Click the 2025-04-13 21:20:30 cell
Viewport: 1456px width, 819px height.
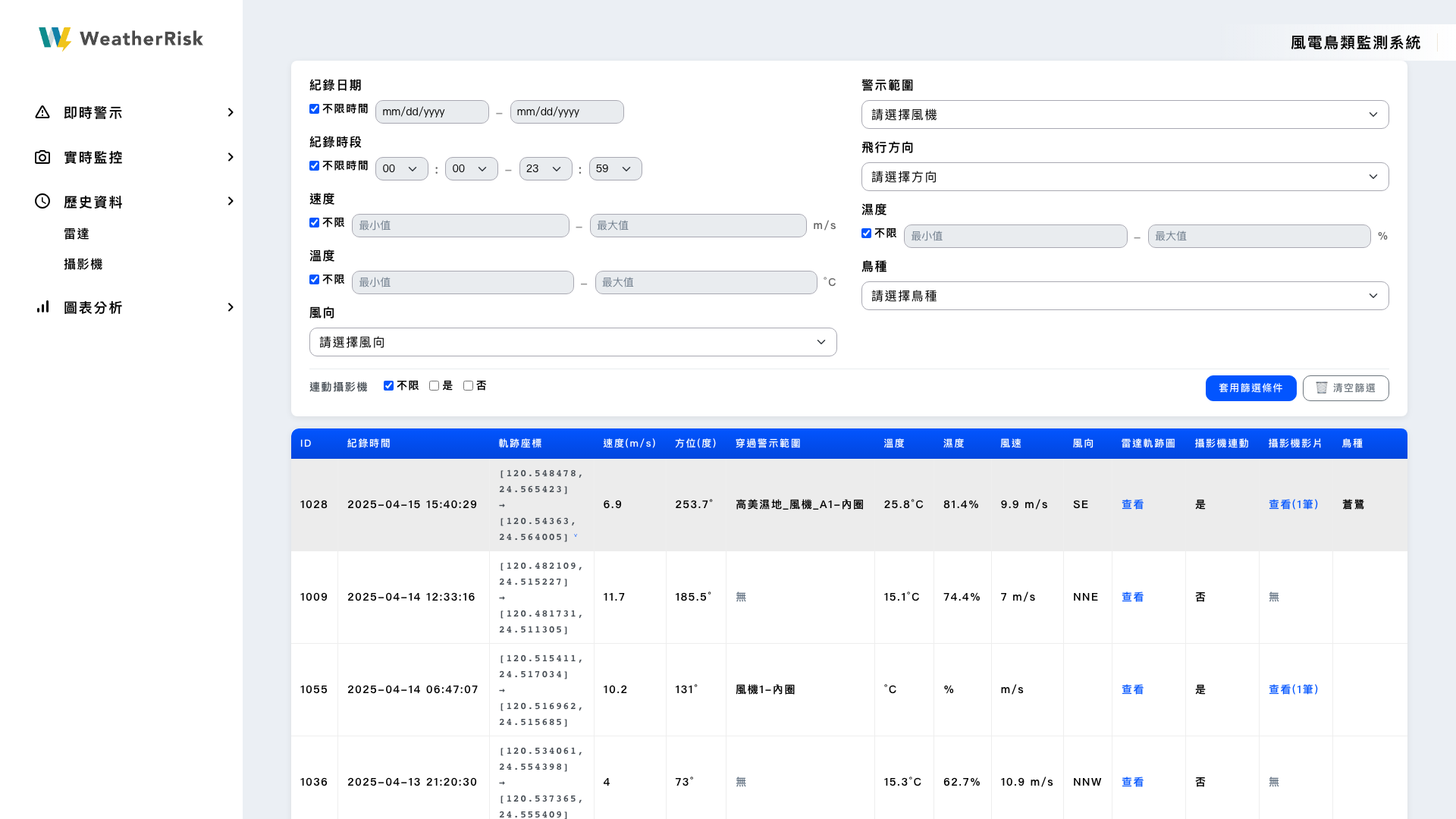[x=413, y=783]
